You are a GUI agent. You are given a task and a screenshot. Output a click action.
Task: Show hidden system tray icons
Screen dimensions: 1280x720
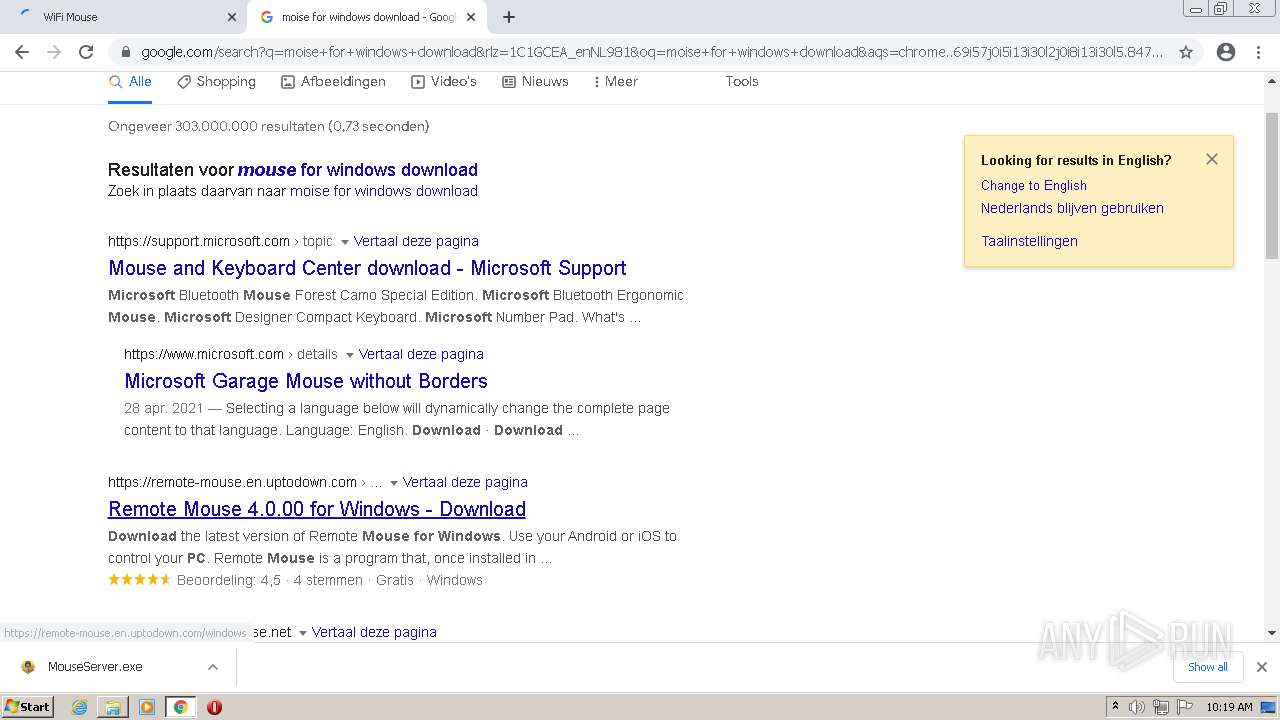pos(1116,707)
